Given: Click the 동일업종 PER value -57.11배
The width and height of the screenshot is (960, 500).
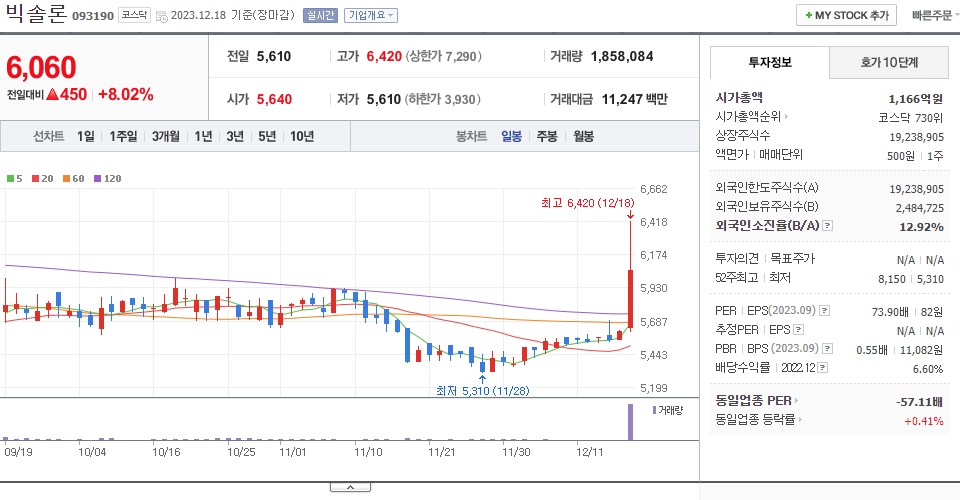Looking at the screenshot, I should pyautogui.click(x=920, y=402).
